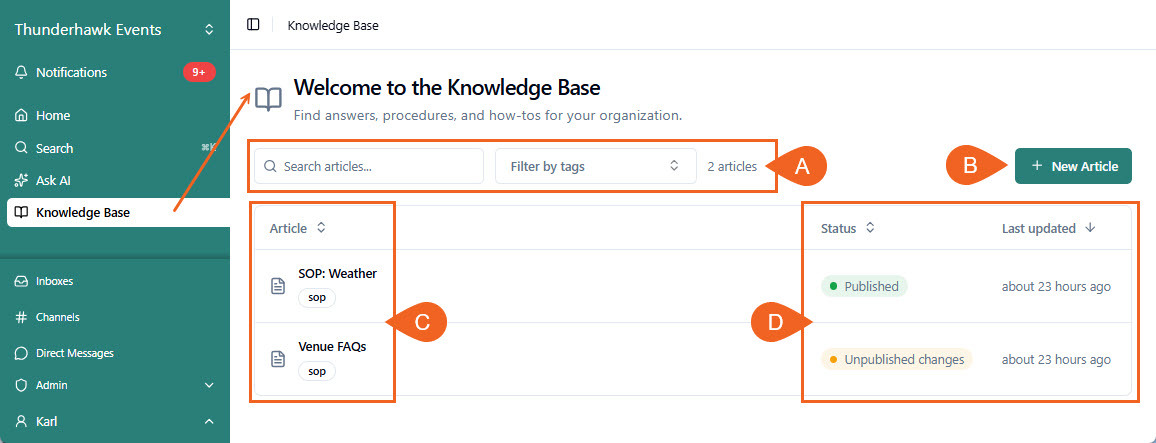Open the Filter by tags dropdown
Viewport: 1156px width, 443px height.
tap(596, 166)
